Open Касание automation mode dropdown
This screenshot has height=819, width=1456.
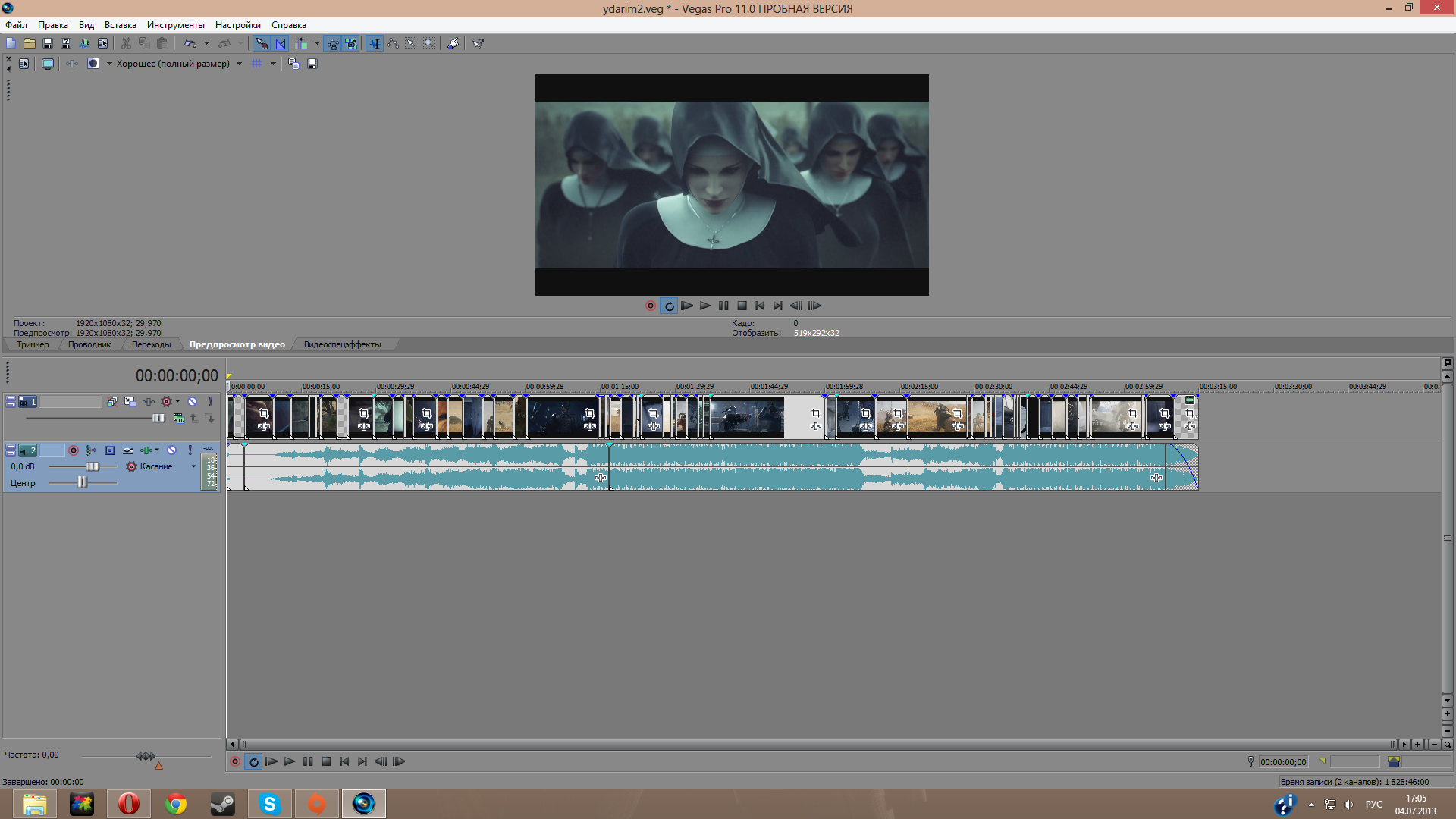point(193,467)
